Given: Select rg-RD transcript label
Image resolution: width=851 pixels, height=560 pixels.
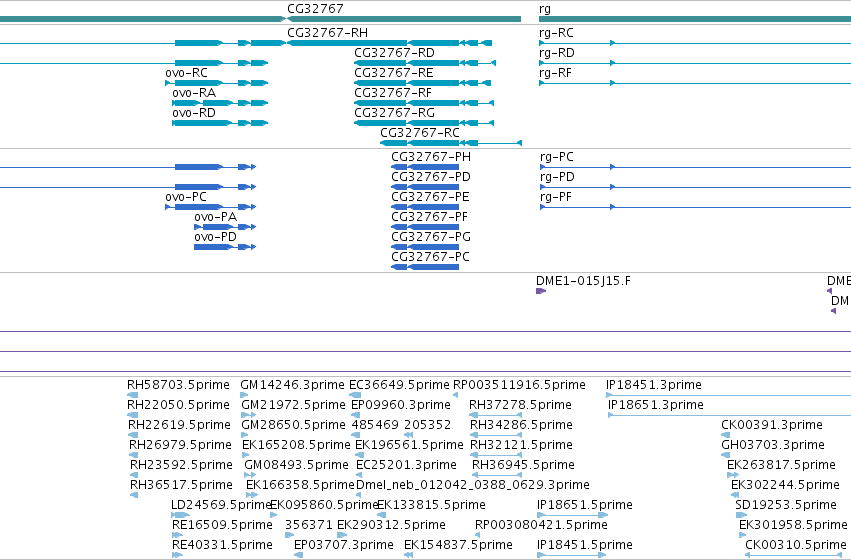Looking at the screenshot, I should [557, 53].
